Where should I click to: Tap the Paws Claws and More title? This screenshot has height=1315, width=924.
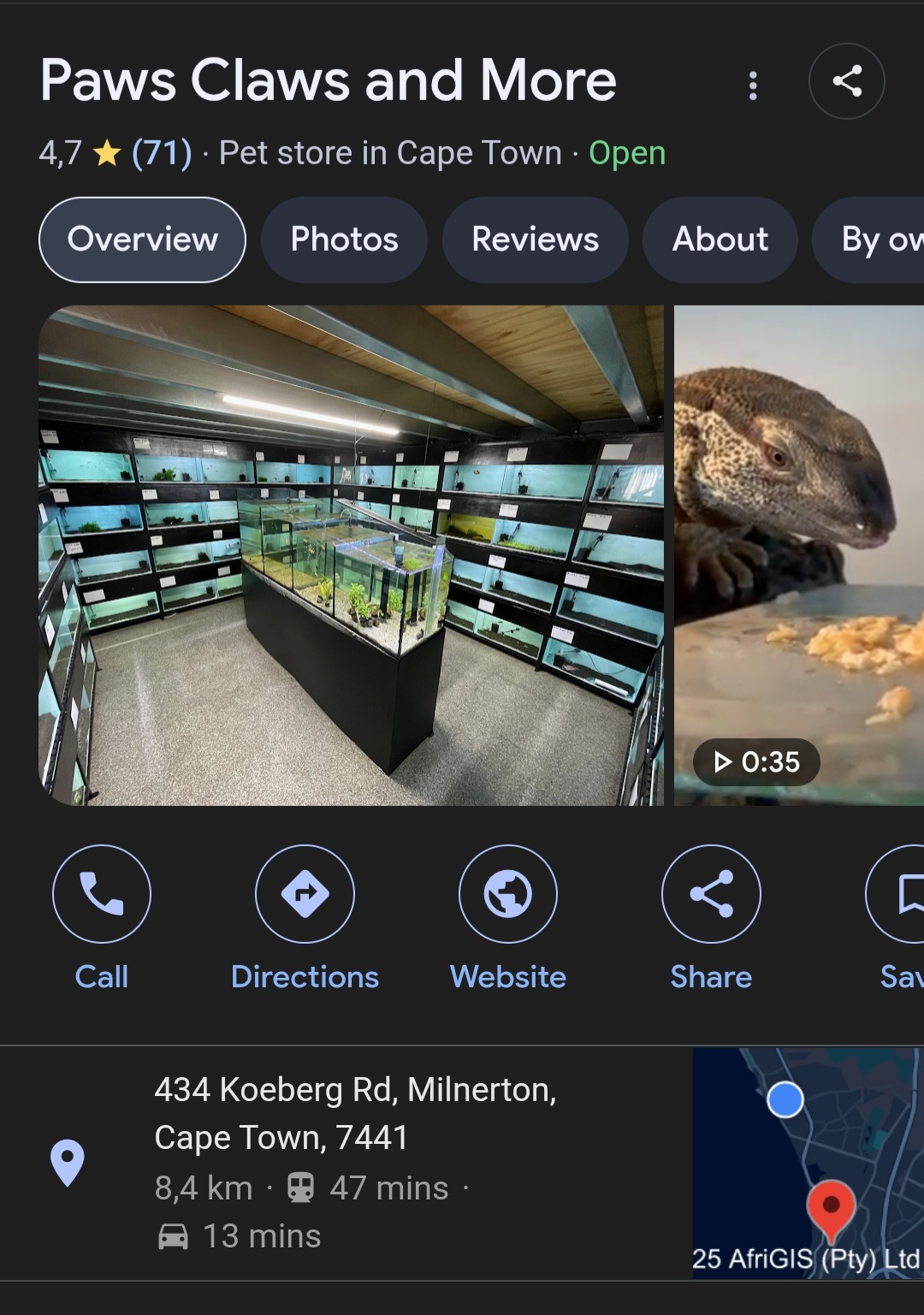pyautogui.click(x=329, y=80)
